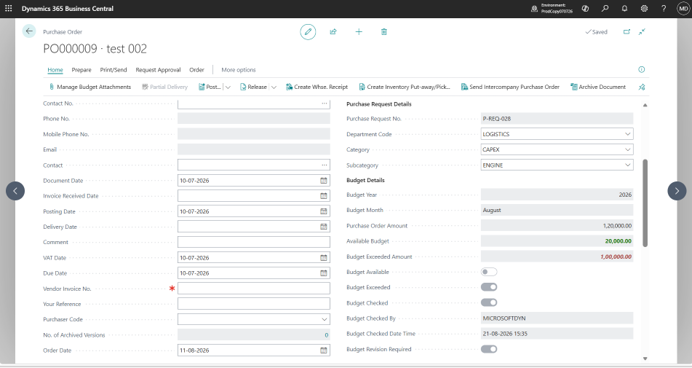Click Create Inventory Put-away/Pick

[404, 87]
